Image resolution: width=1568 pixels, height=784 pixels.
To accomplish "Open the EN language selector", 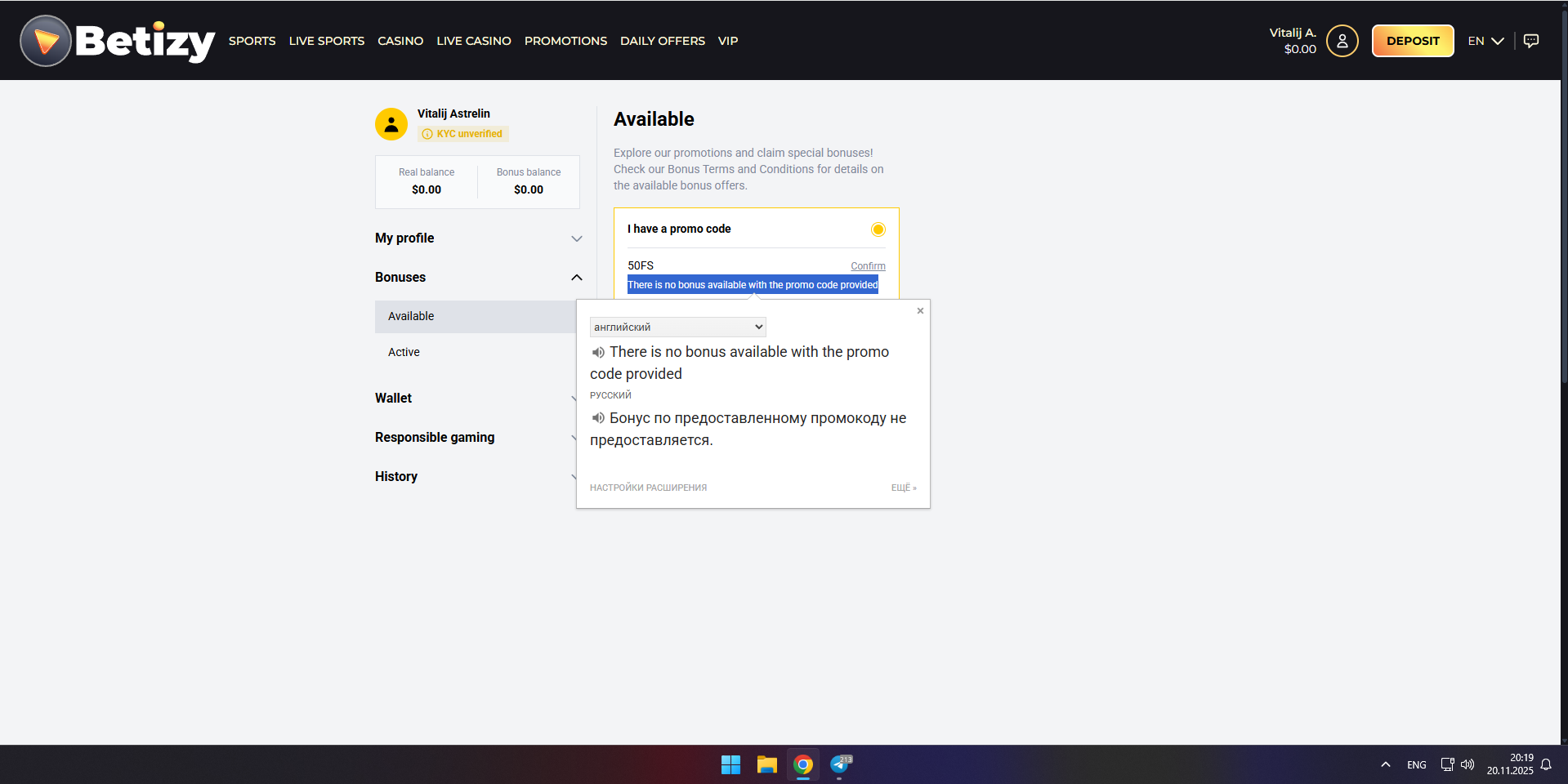I will point(1485,41).
